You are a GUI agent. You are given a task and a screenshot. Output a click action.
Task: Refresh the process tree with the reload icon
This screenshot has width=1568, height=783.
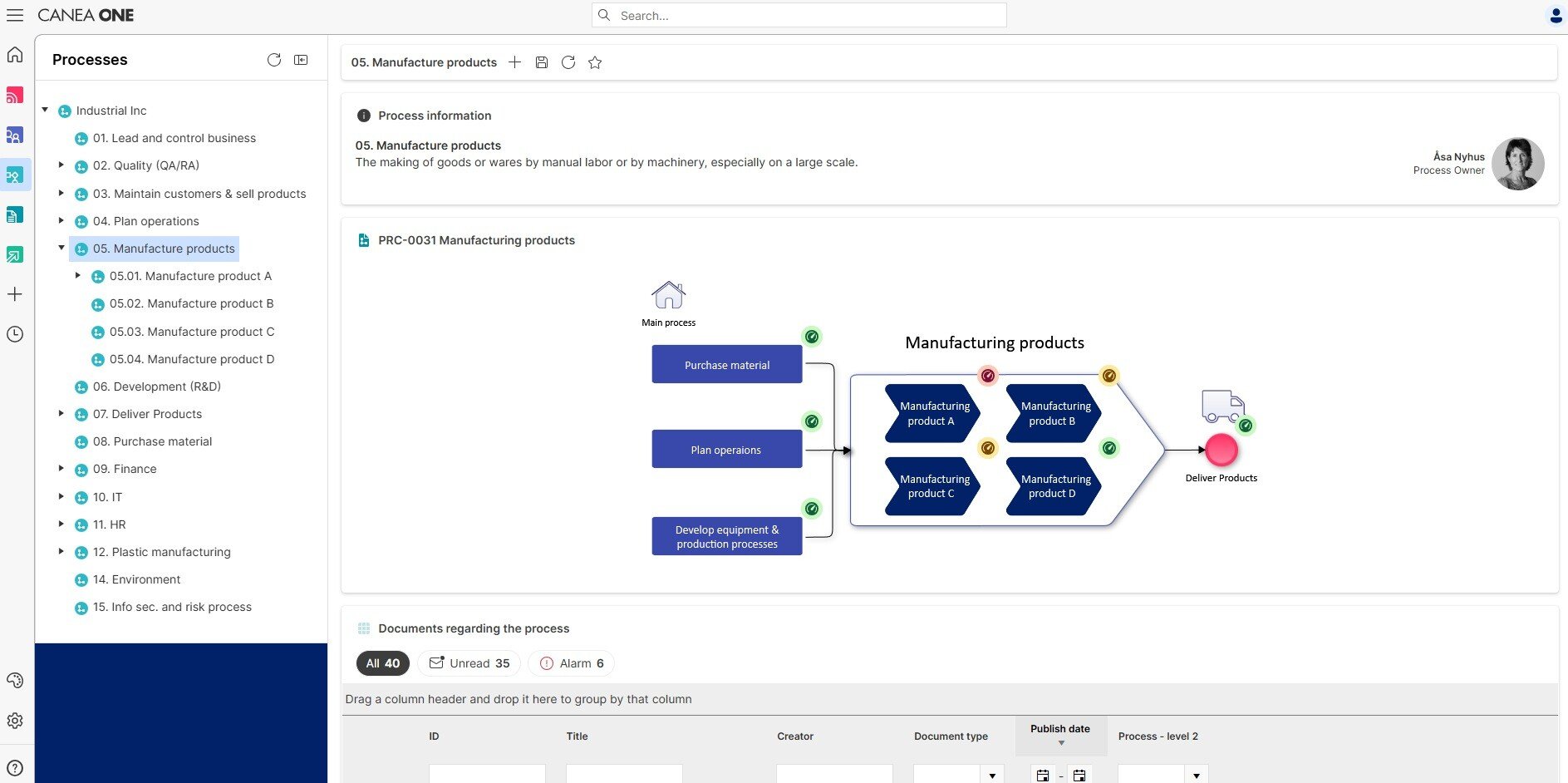point(274,60)
